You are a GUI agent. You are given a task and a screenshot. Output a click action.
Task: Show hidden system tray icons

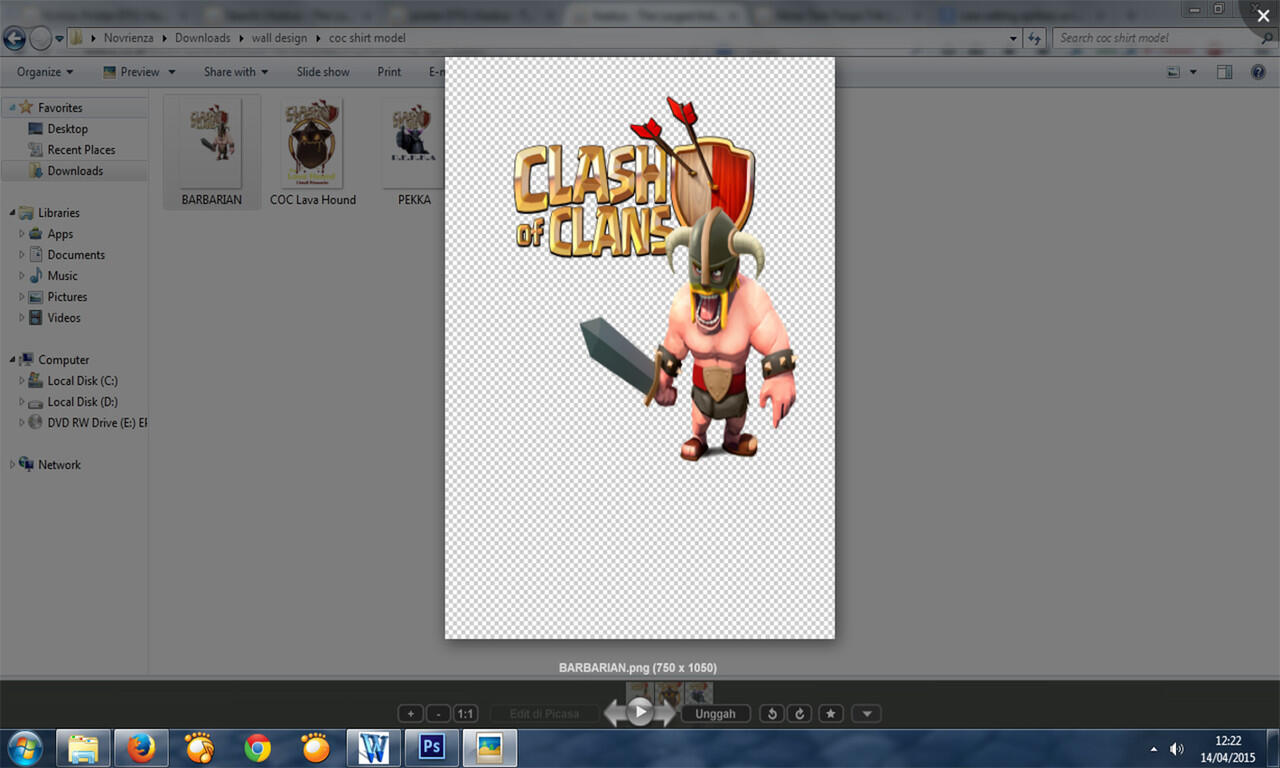[1154, 748]
